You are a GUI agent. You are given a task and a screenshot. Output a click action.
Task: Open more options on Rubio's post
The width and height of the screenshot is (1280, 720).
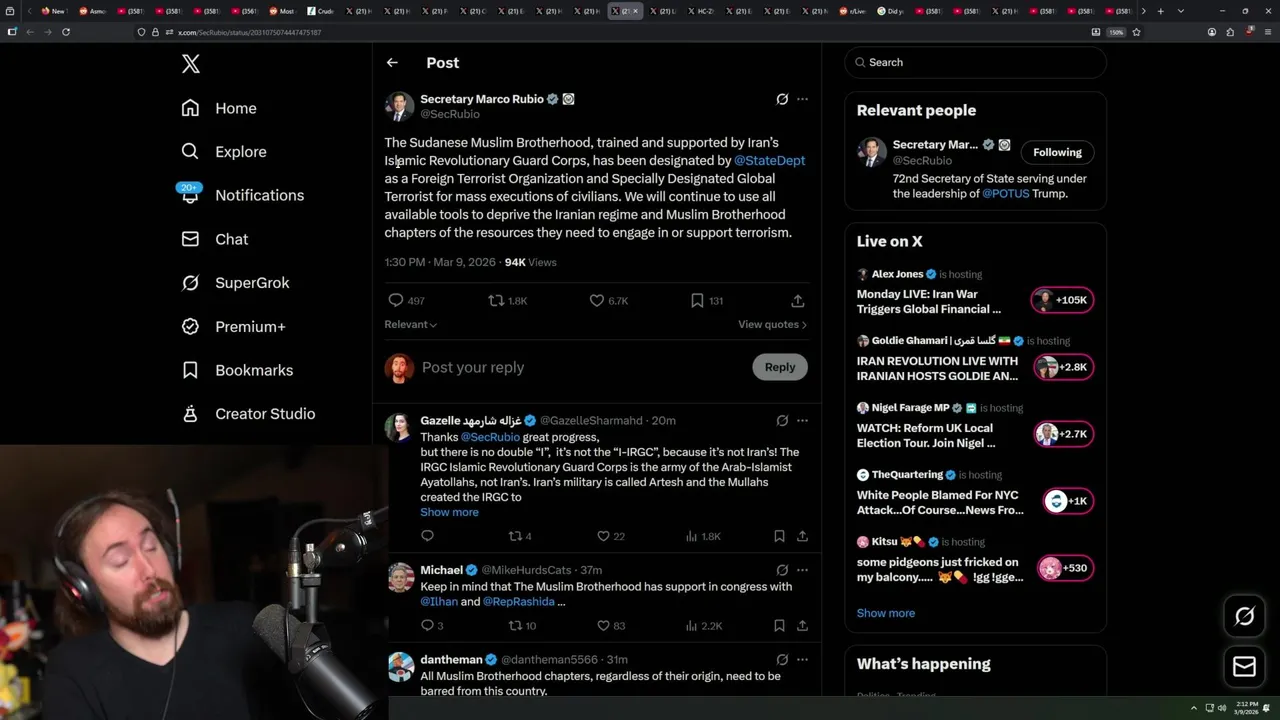802,99
